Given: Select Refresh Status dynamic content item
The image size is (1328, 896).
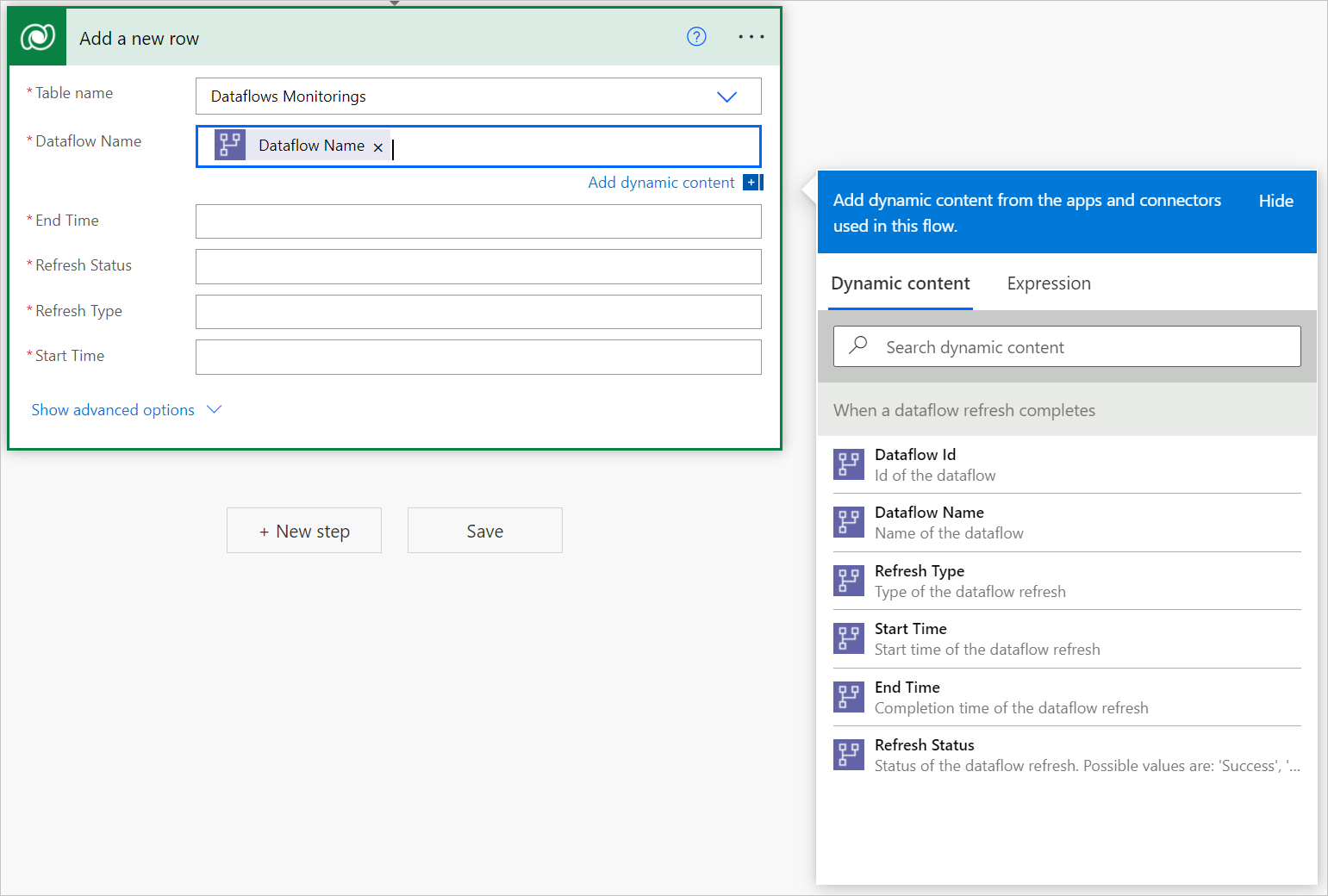Looking at the screenshot, I should [1066, 755].
